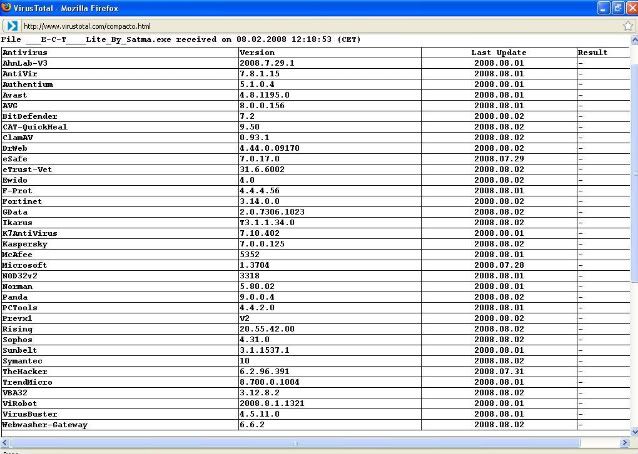Select the NOD32v2 antivirus name
Image resolution: width=638 pixels, height=454 pixels.
(20, 276)
